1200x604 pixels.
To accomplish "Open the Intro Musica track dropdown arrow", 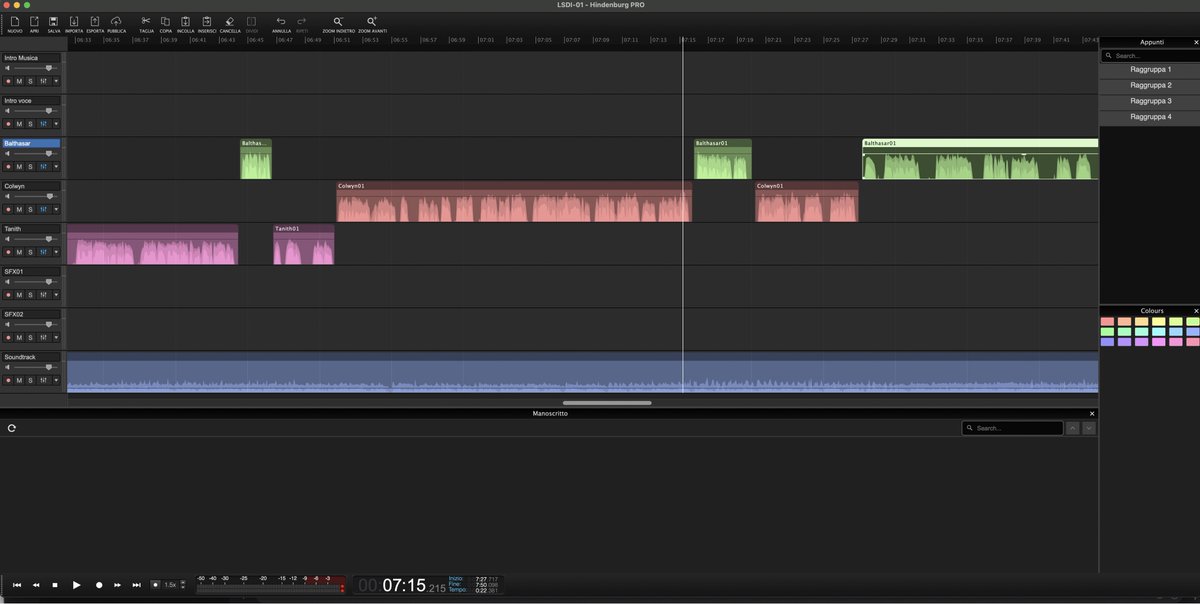I will pos(56,81).
